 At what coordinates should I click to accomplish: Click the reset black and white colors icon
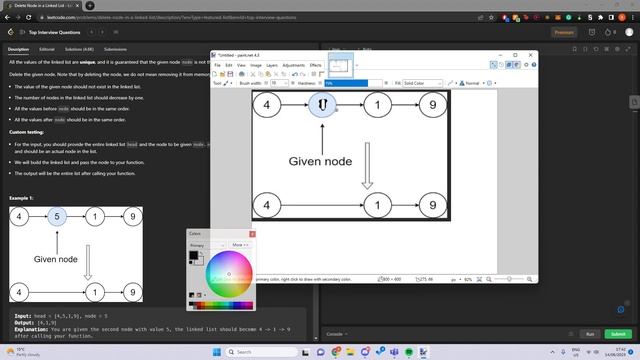click(x=191, y=262)
